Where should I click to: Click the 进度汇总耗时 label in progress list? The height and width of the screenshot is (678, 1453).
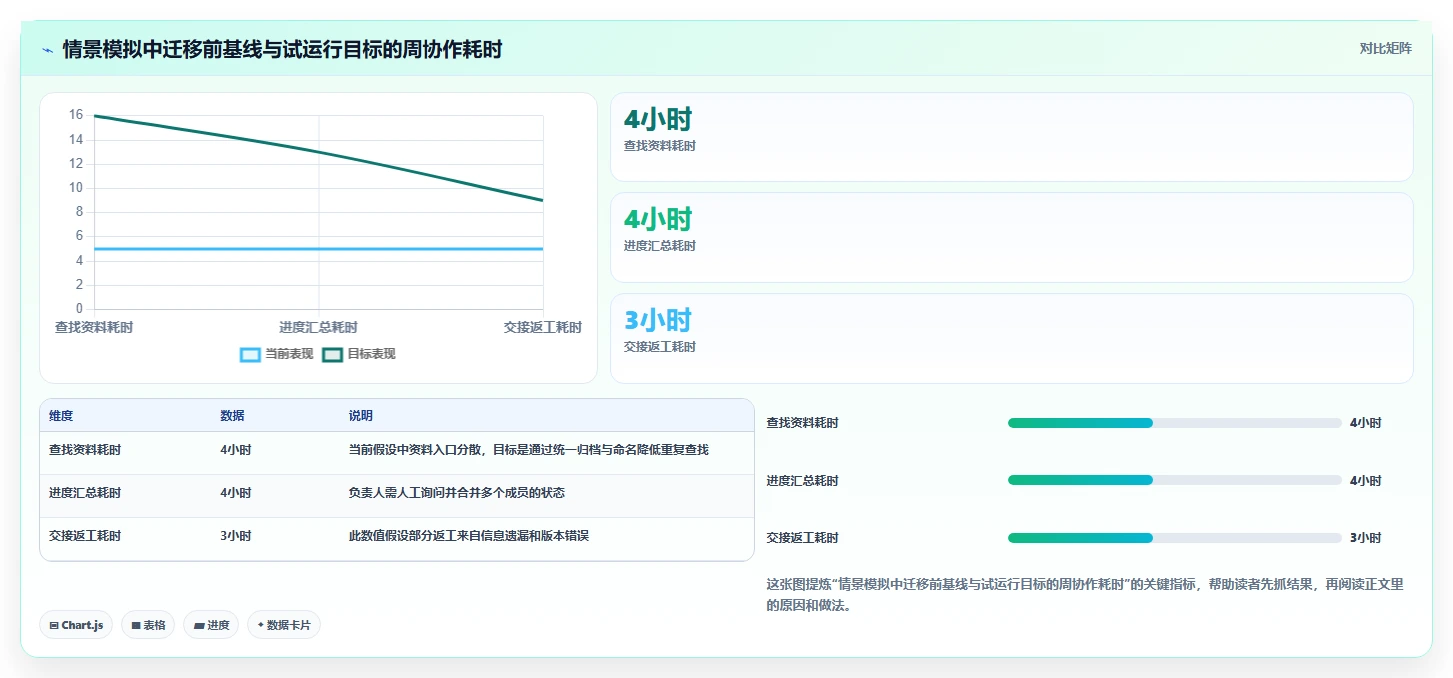pyautogui.click(x=802, y=481)
